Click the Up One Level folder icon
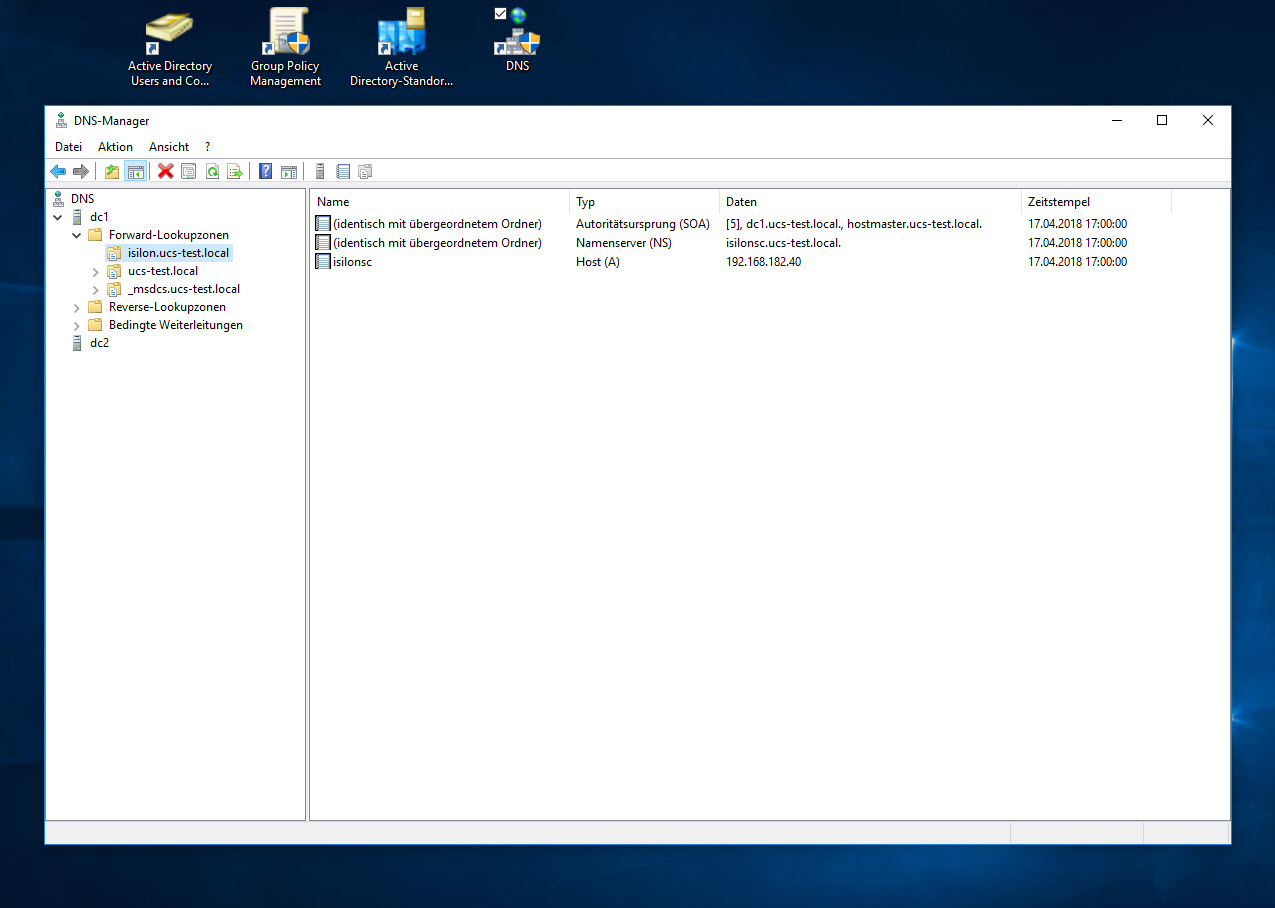Image resolution: width=1275 pixels, height=908 pixels. [x=112, y=172]
